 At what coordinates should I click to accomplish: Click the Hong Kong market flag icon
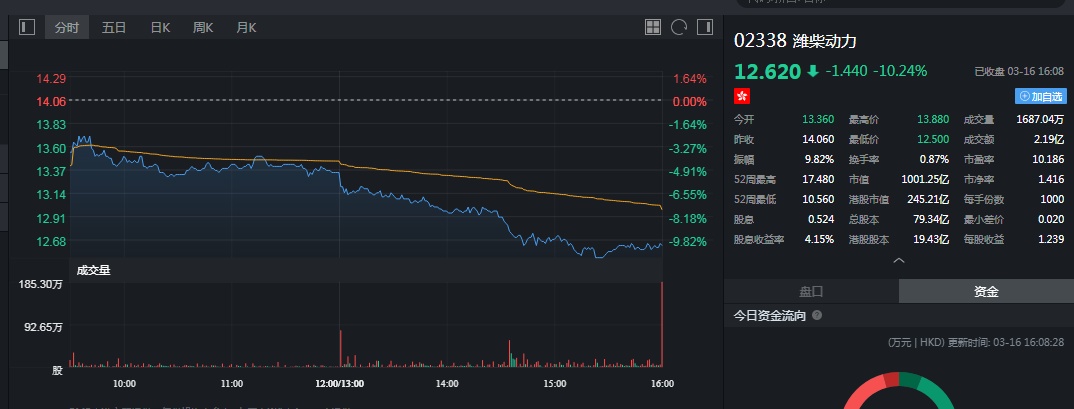click(x=742, y=96)
